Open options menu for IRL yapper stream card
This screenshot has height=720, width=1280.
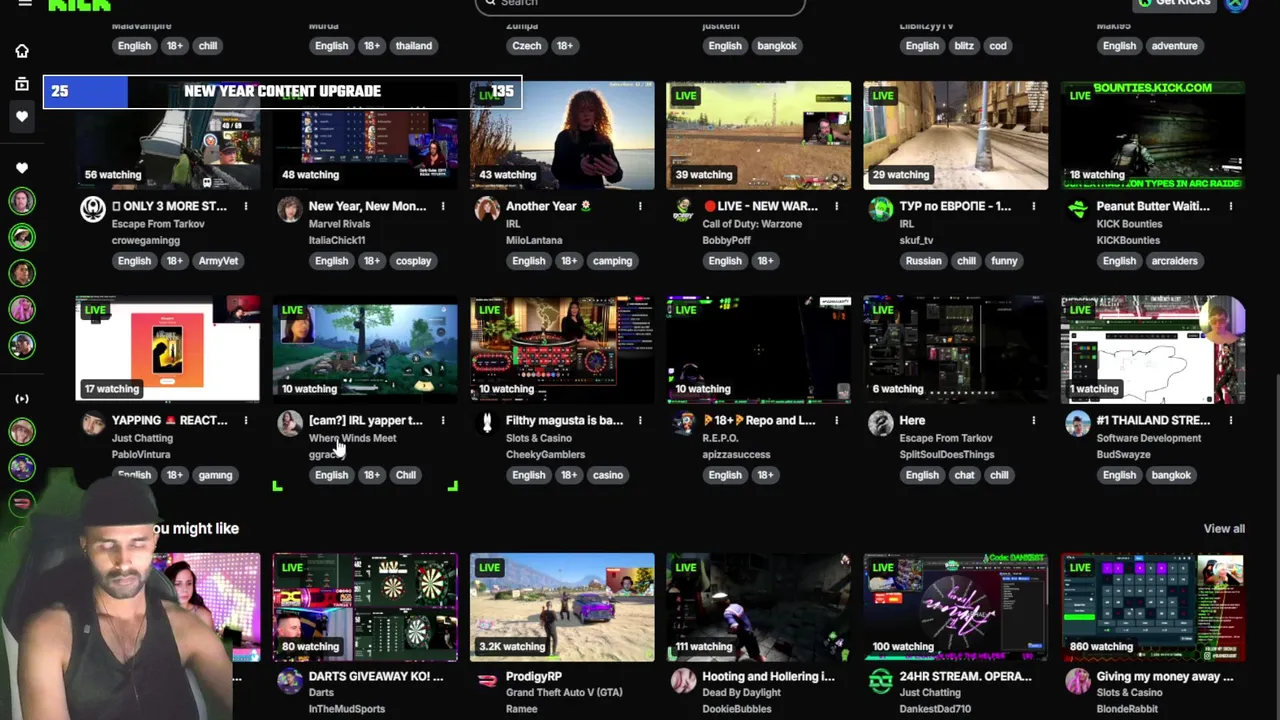[443, 420]
